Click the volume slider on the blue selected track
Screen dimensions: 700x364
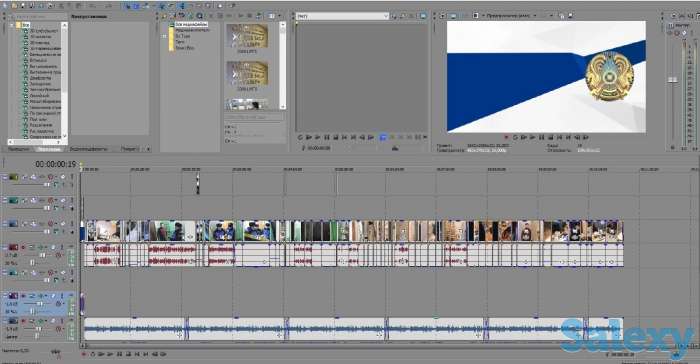pos(40,304)
